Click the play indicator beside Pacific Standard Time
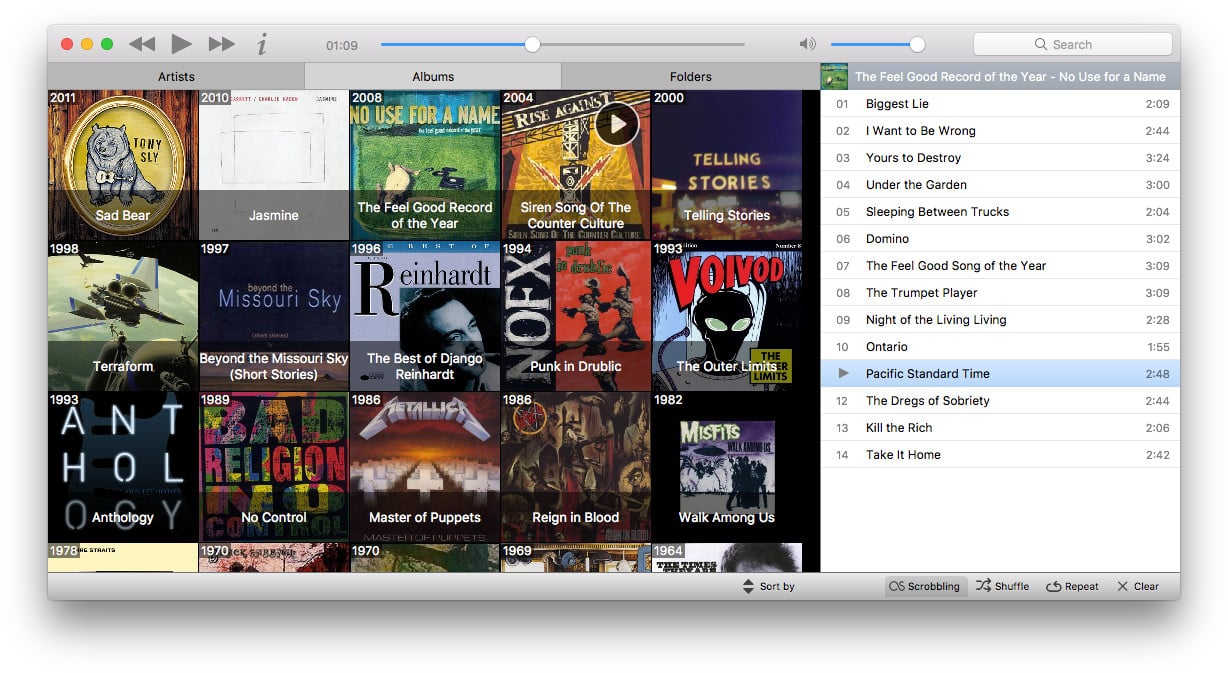This screenshot has width=1228, height=673. (843, 374)
